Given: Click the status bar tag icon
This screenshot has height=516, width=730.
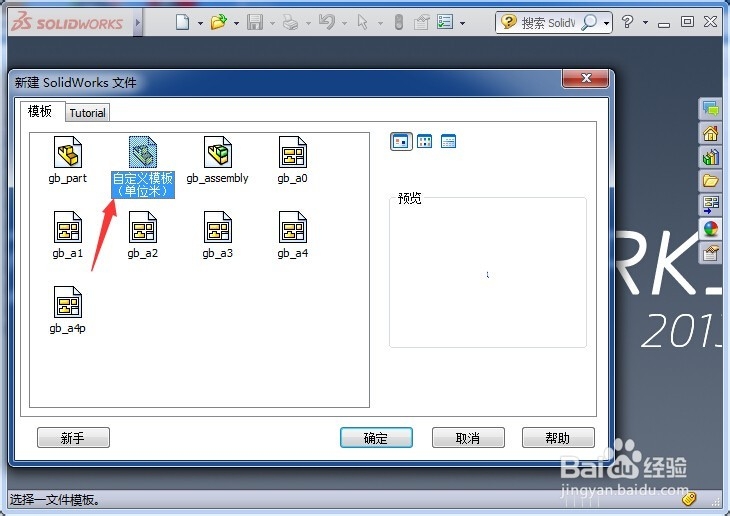Looking at the screenshot, I should [x=689, y=499].
